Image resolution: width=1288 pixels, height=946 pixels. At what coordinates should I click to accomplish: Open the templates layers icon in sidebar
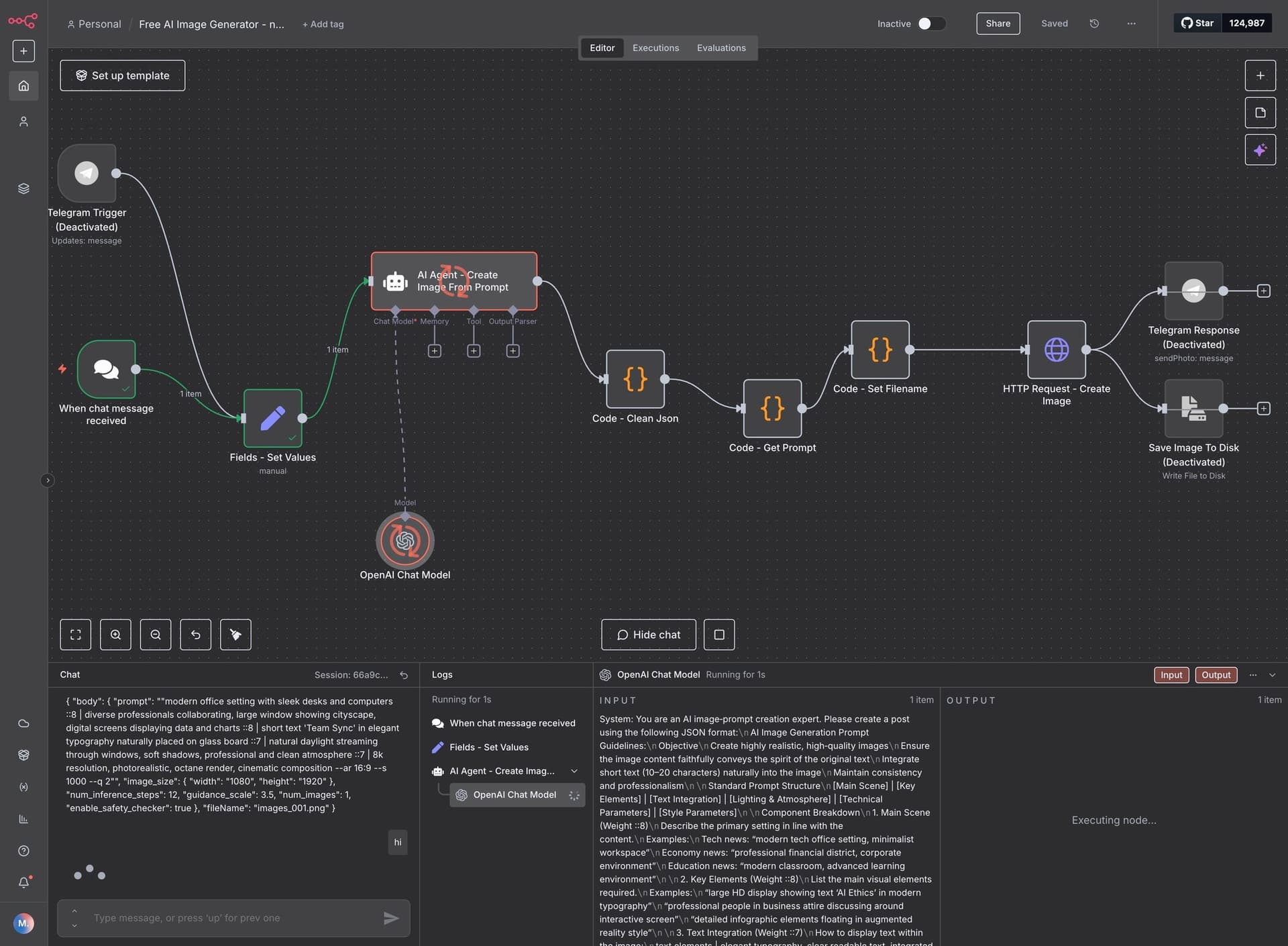pos(23,189)
